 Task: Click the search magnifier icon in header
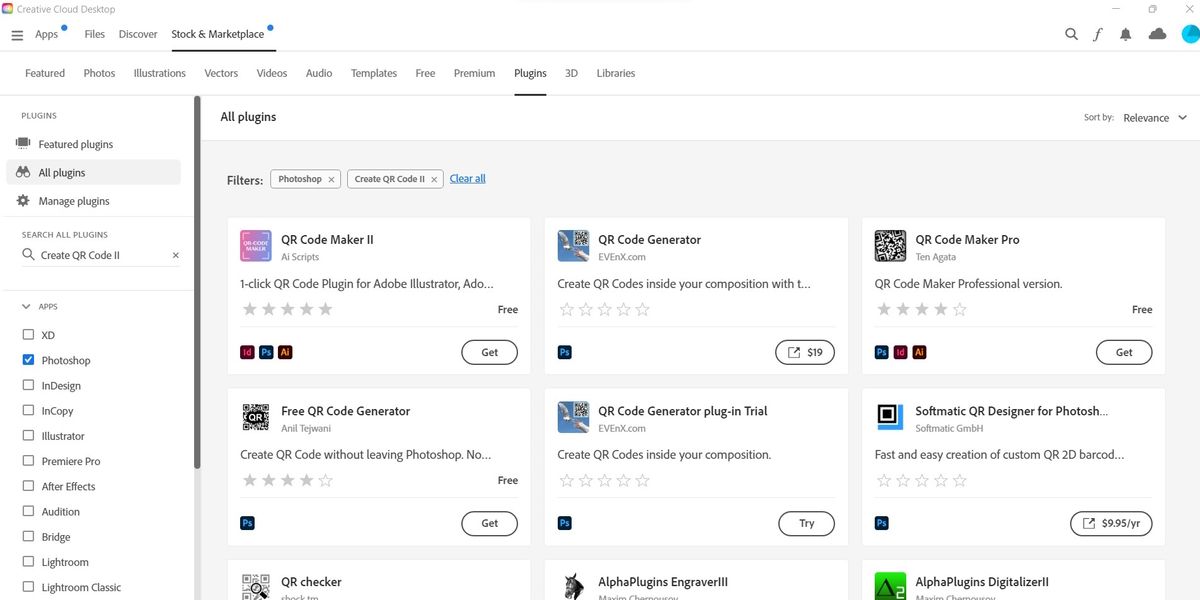coord(1071,34)
